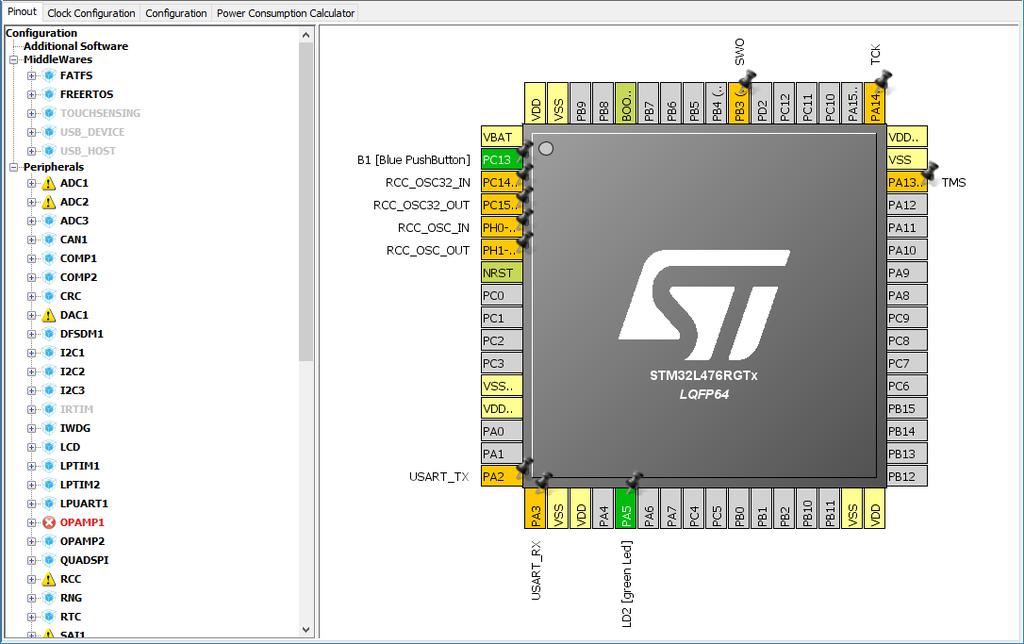This screenshot has width=1024, height=644.
Task: Click the B1 [Blue PushButton] pin label
Action: (x=413, y=160)
